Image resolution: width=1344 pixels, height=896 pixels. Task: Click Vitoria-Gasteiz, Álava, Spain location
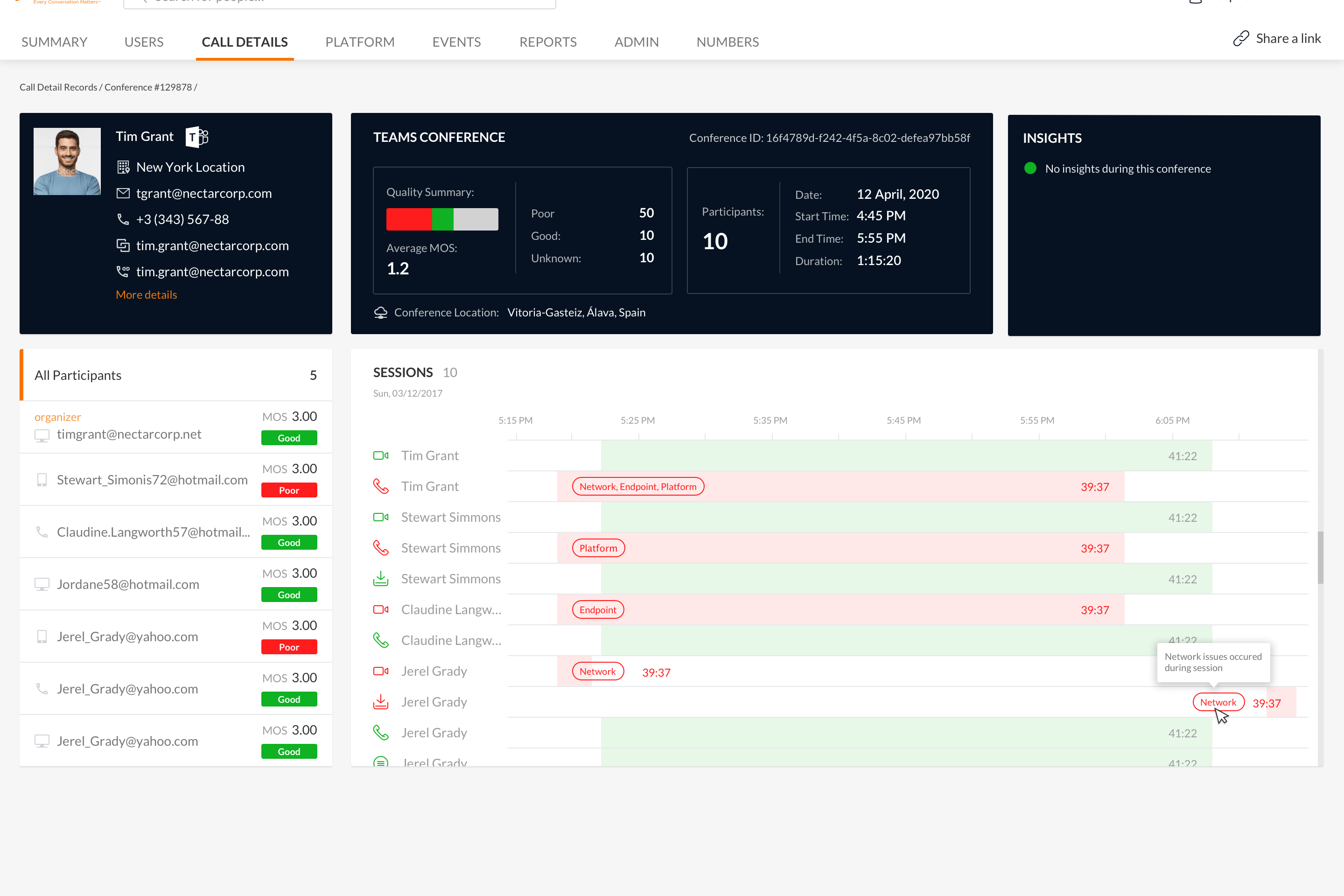coord(576,312)
